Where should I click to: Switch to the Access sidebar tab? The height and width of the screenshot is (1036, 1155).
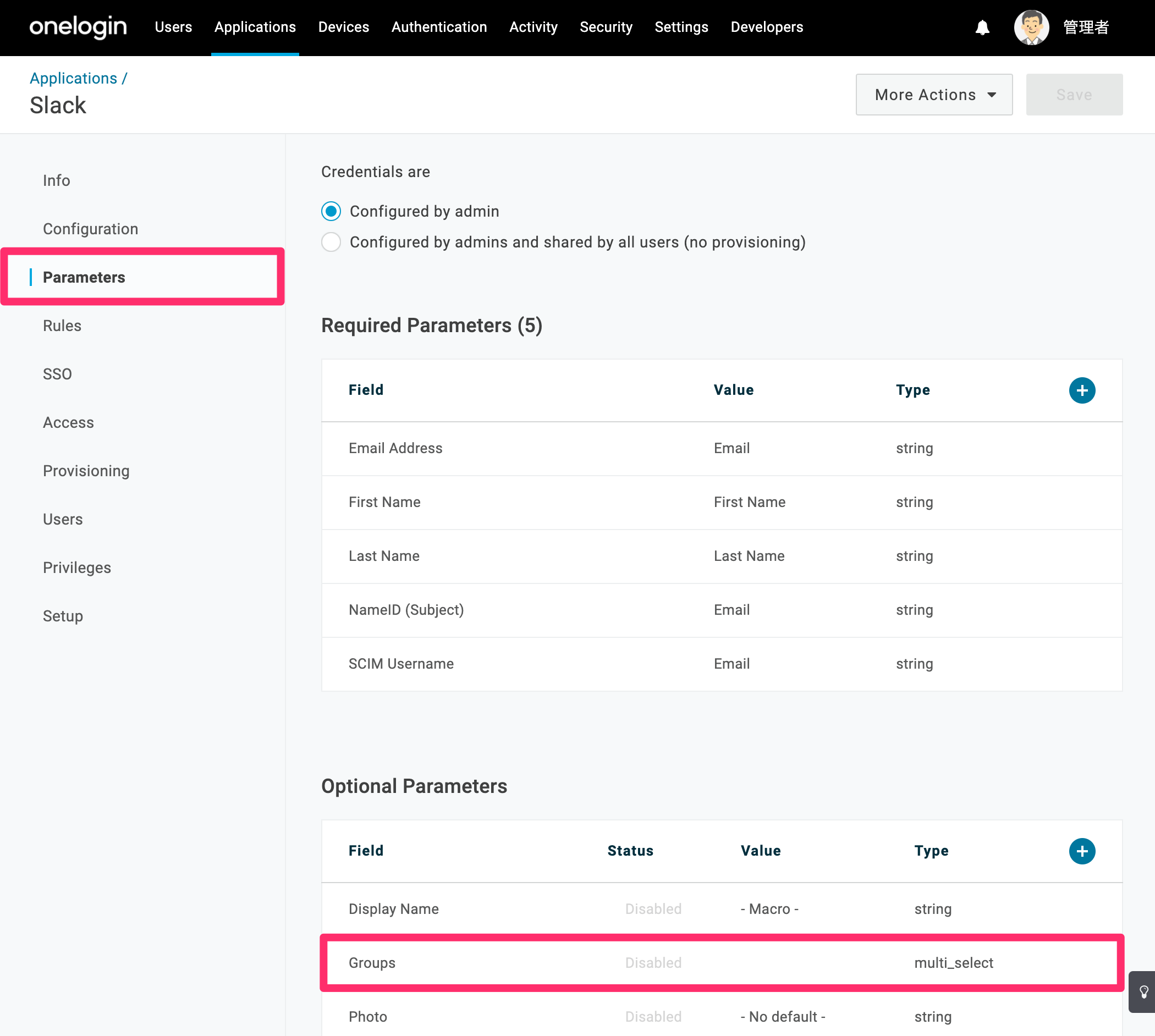click(68, 422)
